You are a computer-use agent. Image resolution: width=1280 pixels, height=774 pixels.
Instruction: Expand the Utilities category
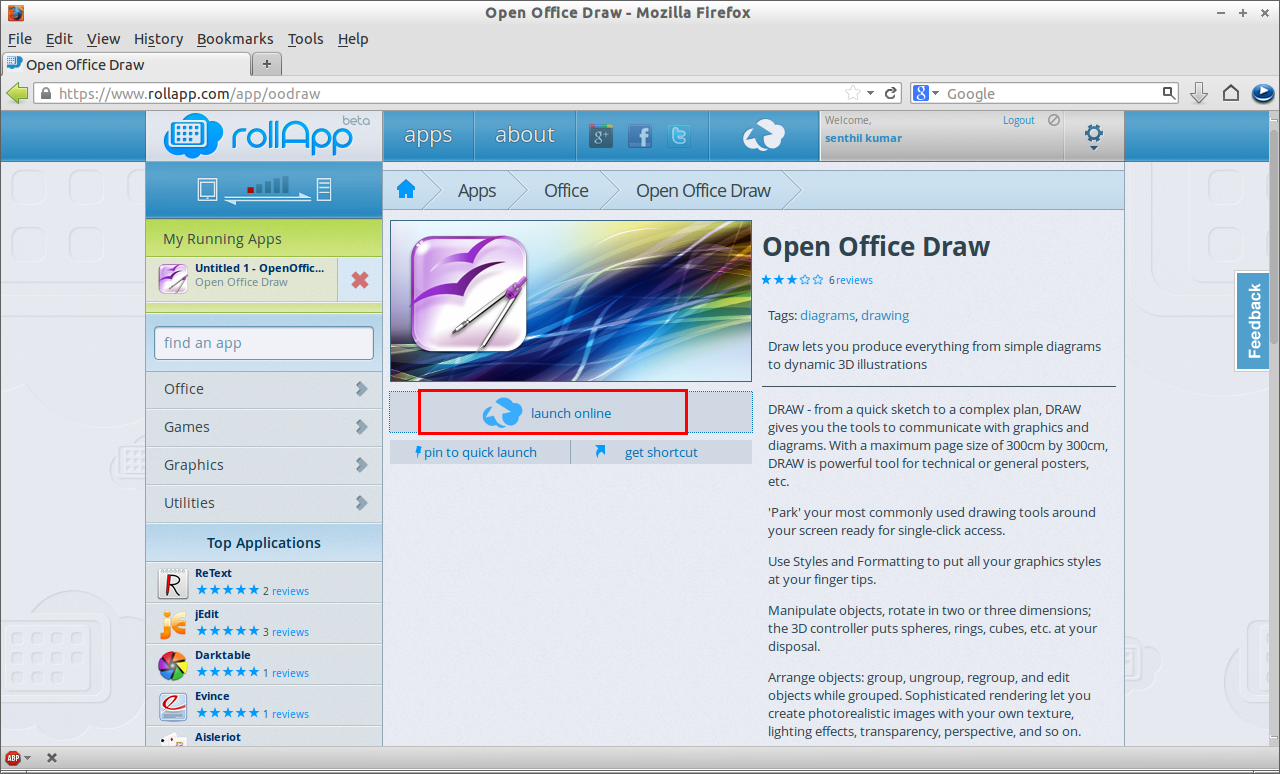[264, 503]
